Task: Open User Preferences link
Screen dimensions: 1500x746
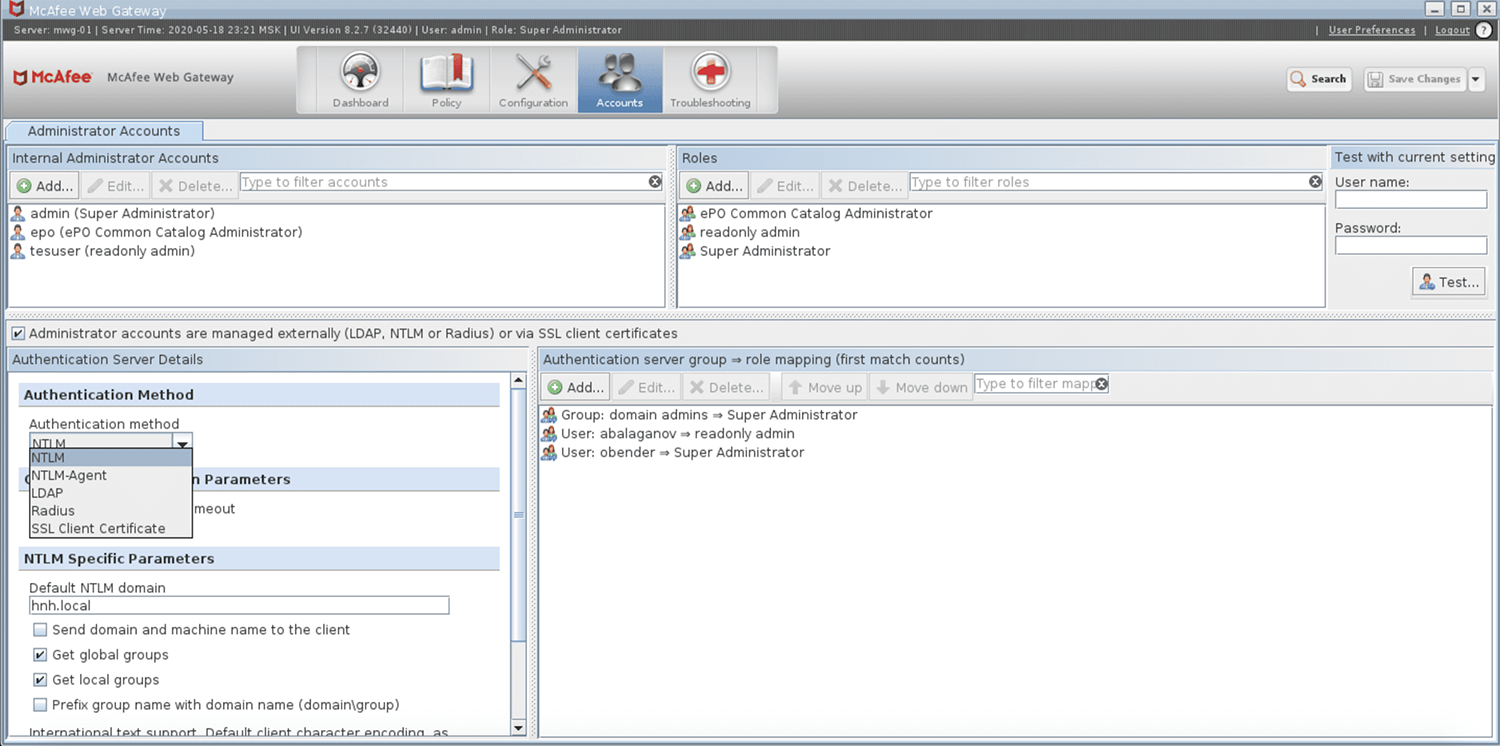Action: [1372, 30]
